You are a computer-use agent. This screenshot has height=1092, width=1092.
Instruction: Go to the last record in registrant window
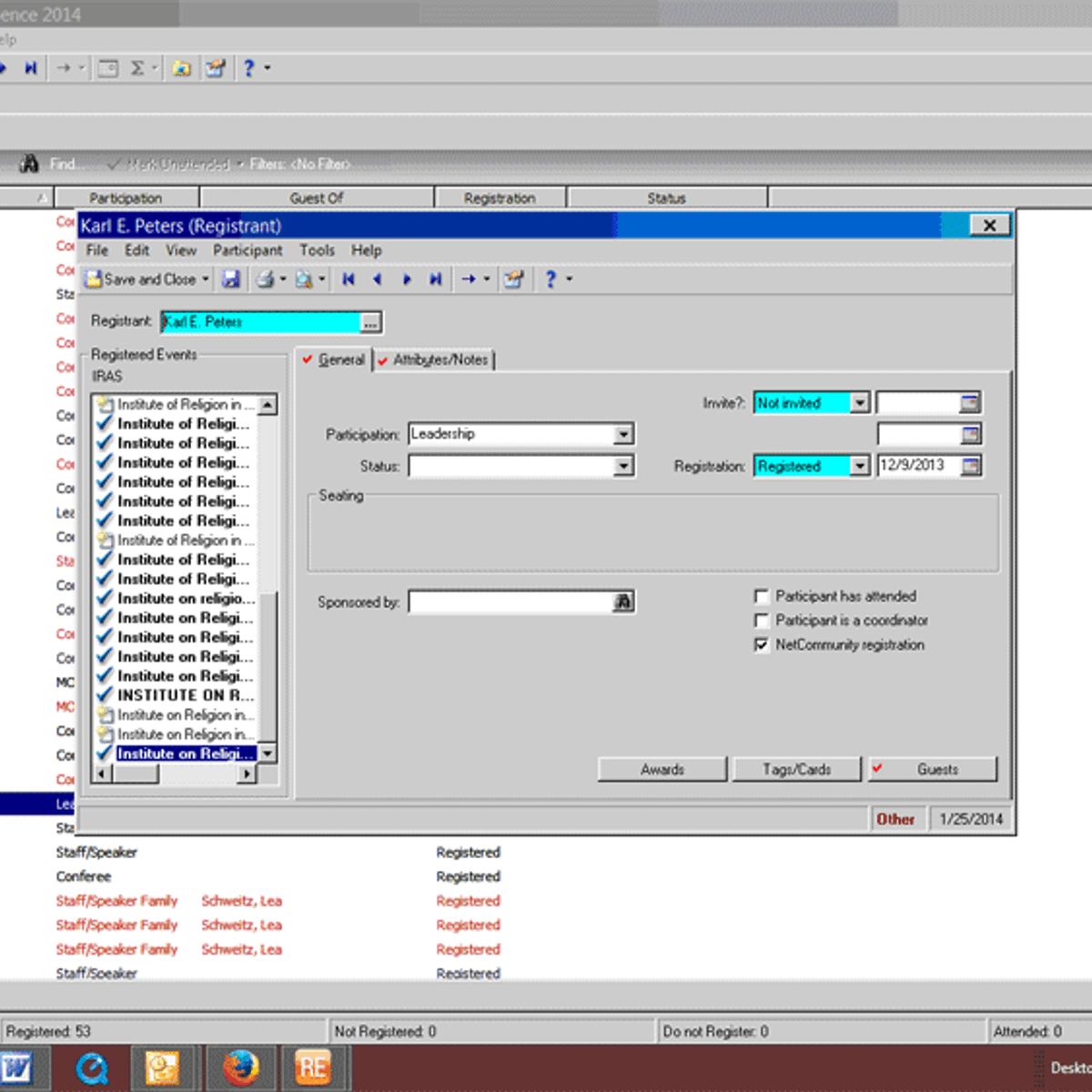(x=436, y=279)
